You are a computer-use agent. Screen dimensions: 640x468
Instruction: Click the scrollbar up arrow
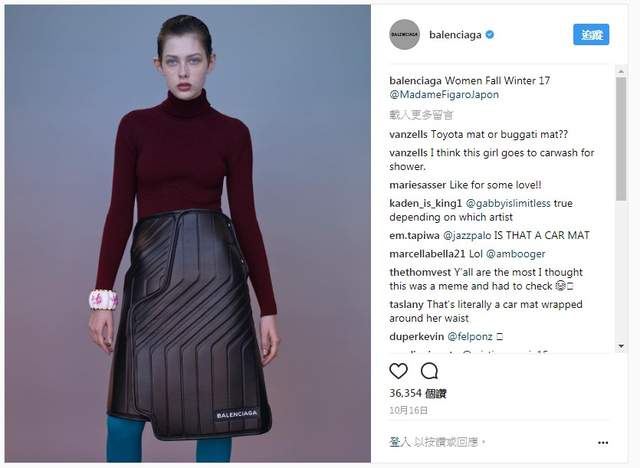tap(621, 71)
